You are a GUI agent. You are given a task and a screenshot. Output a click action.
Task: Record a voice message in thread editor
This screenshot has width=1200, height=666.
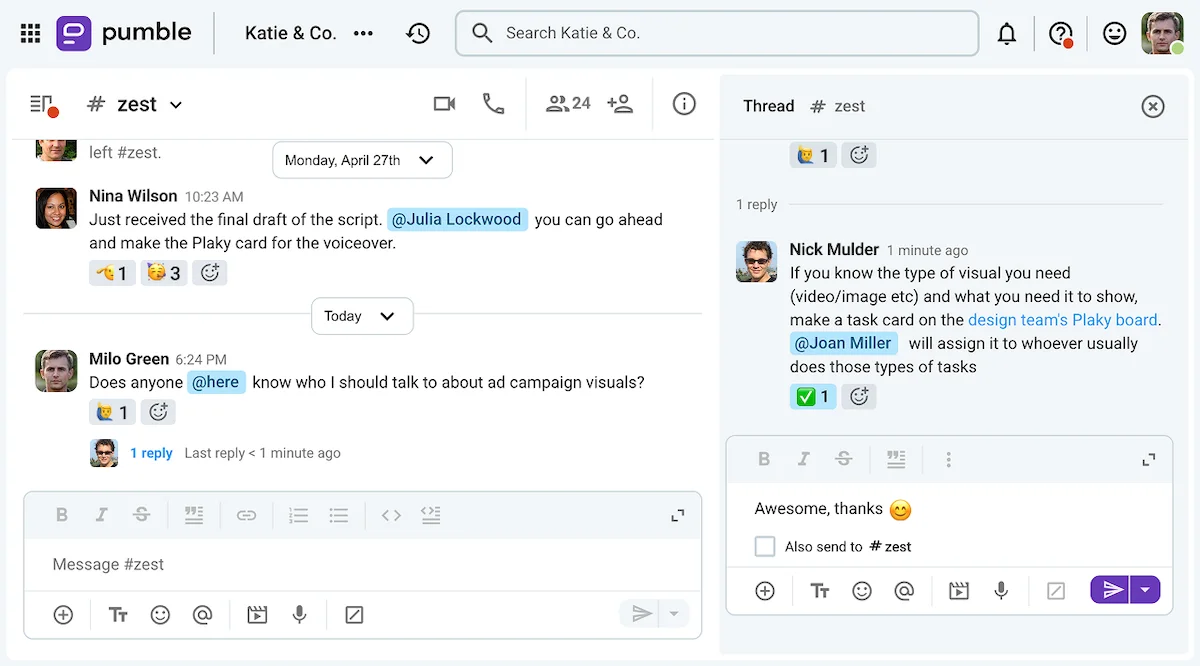(1001, 591)
